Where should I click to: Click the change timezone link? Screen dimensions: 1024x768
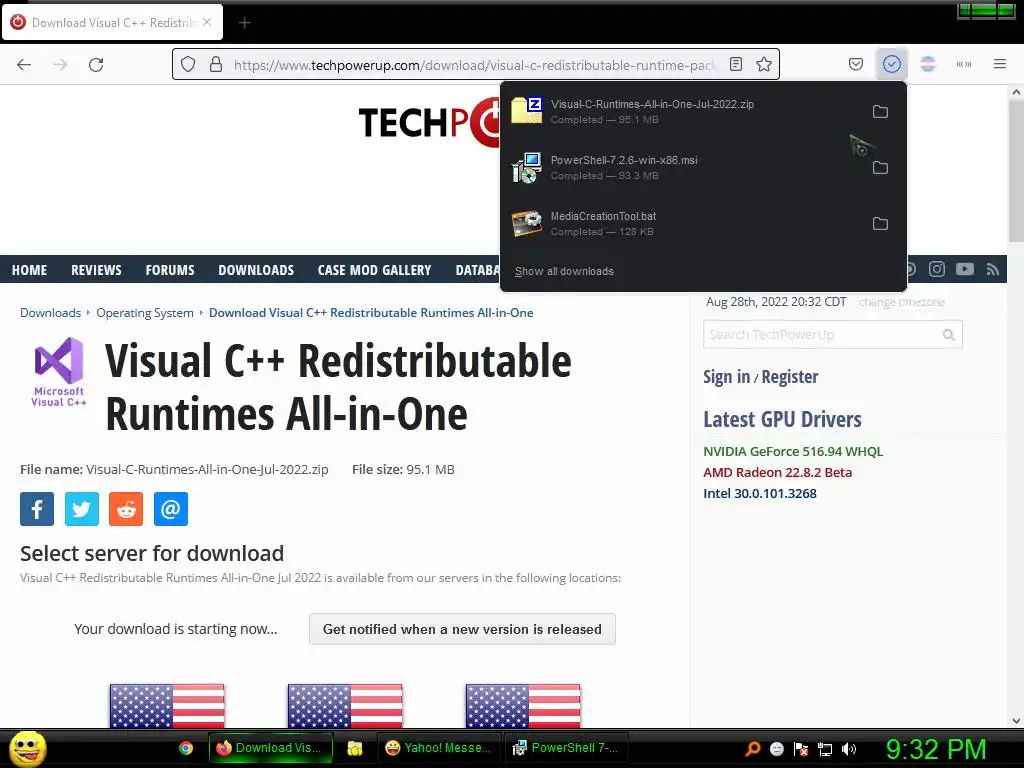pos(902,302)
